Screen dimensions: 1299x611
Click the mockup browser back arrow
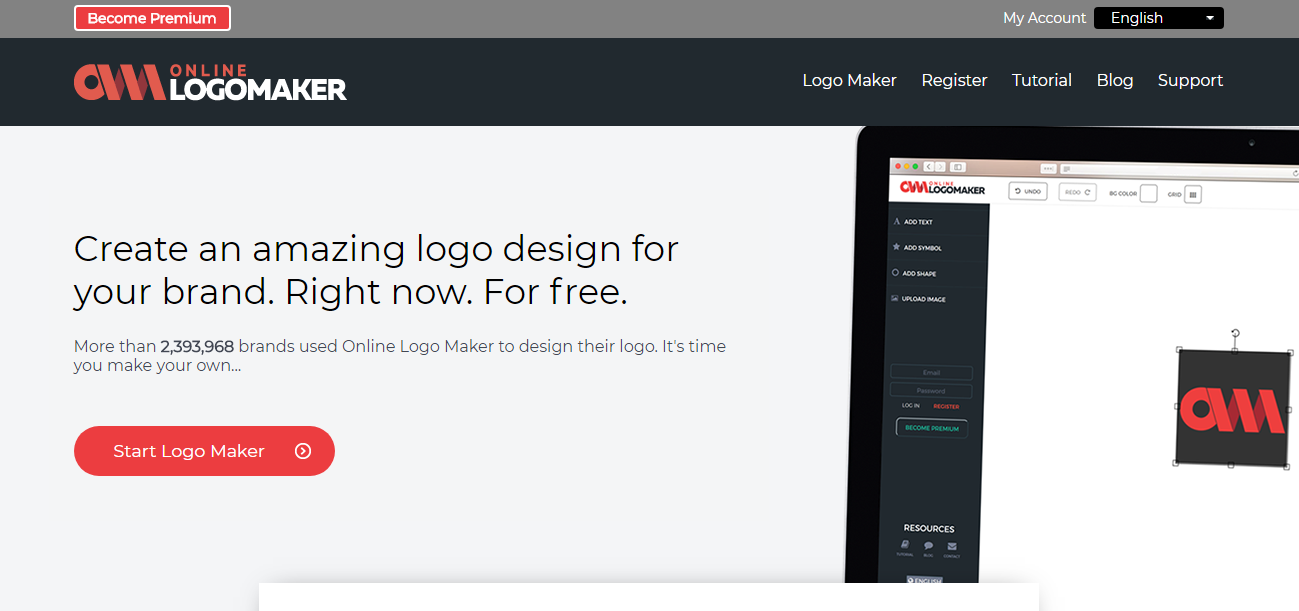(929, 166)
